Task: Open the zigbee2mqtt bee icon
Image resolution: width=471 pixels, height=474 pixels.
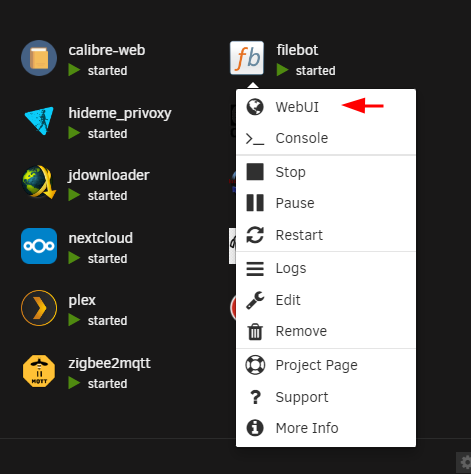Action: (39, 371)
